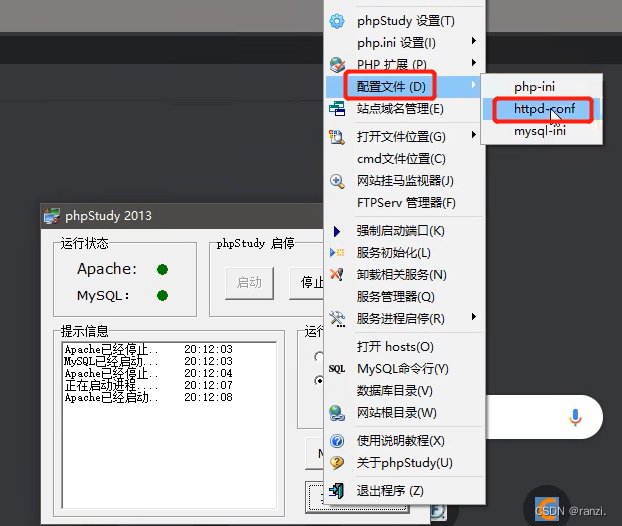The height and width of the screenshot is (526, 622).
Task: Select the unchecked radio button in 运行 group
Action: [x=319, y=357]
